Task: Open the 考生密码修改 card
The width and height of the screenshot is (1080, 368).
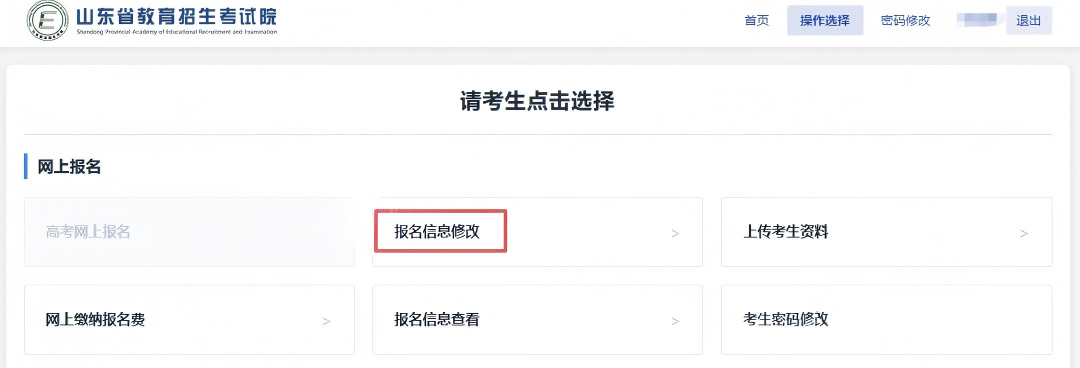Action: [886, 320]
